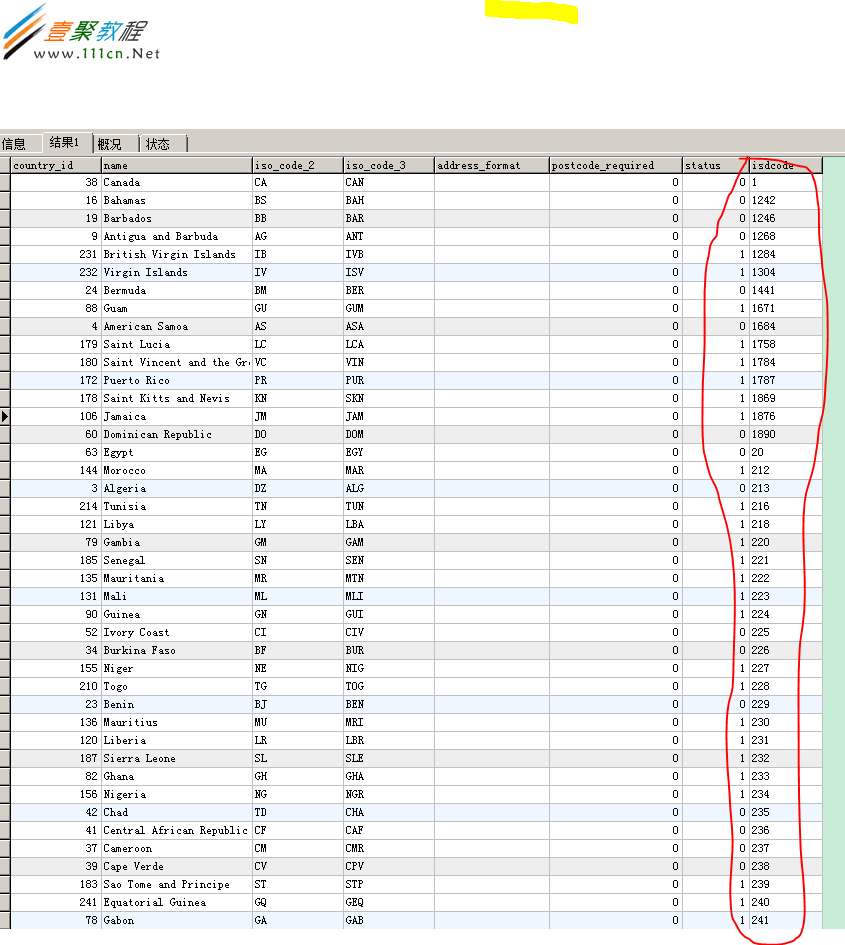Select the Tunisia name cell
The image size is (845, 945).
[177, 506]
